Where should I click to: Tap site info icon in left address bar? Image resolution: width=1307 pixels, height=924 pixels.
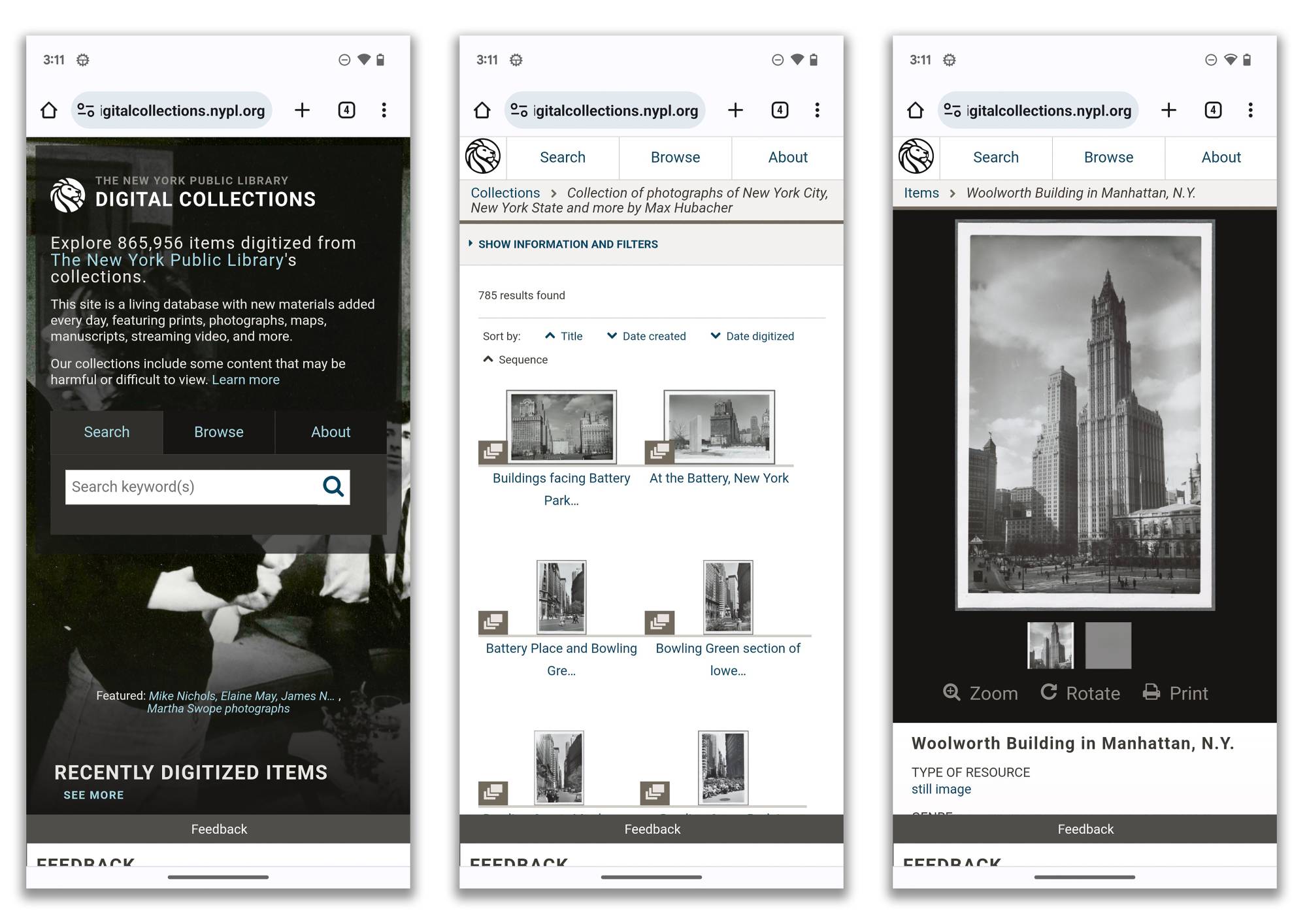pos(86,110)
